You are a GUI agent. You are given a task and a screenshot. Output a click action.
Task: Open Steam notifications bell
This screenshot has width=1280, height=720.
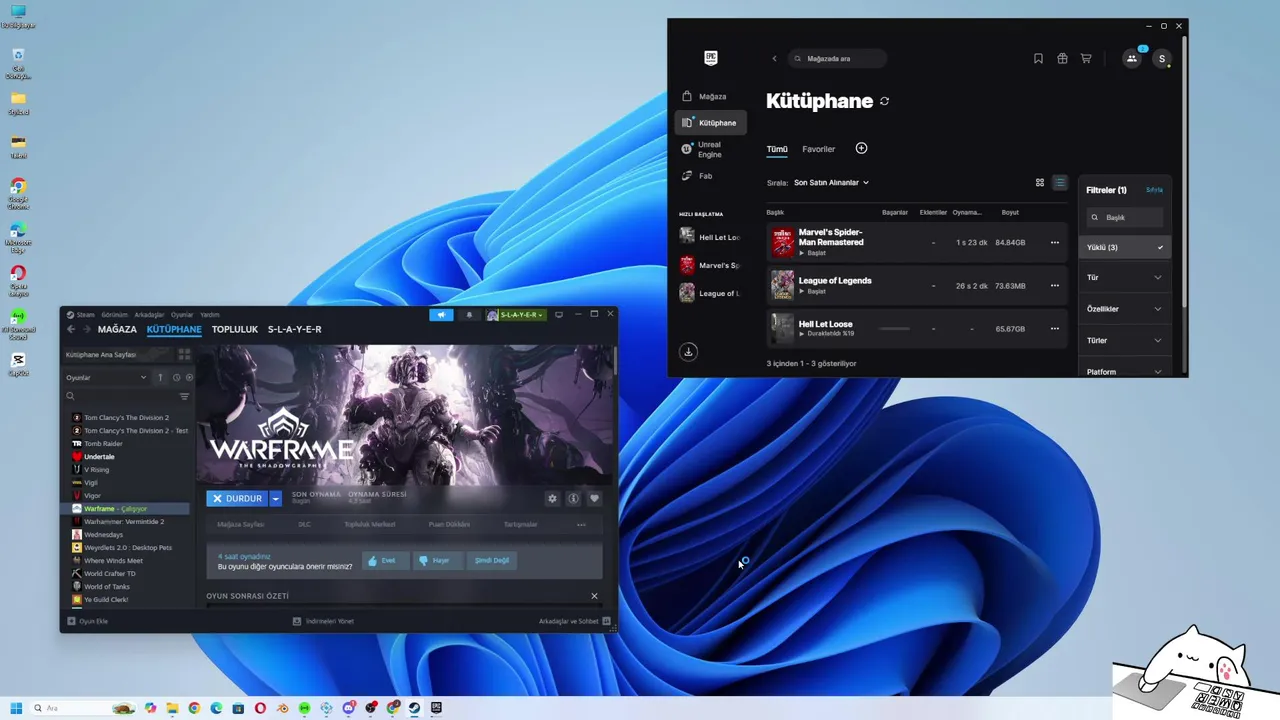pos(469,315)
